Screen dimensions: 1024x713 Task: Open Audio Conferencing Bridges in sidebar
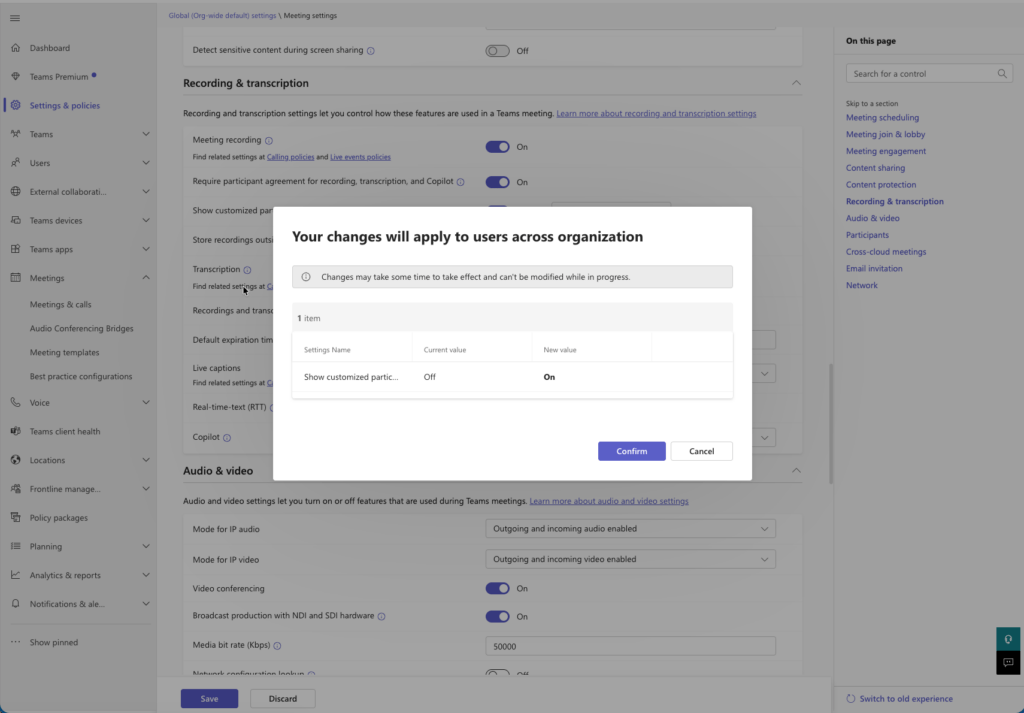pyautogui.click(x=81, y=329)
